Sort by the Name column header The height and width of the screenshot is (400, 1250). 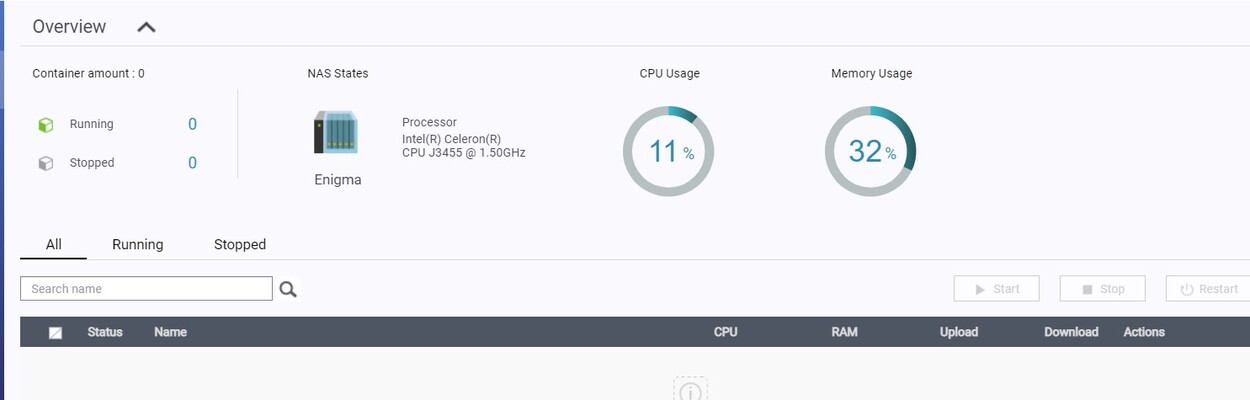(x=170, y=332)
